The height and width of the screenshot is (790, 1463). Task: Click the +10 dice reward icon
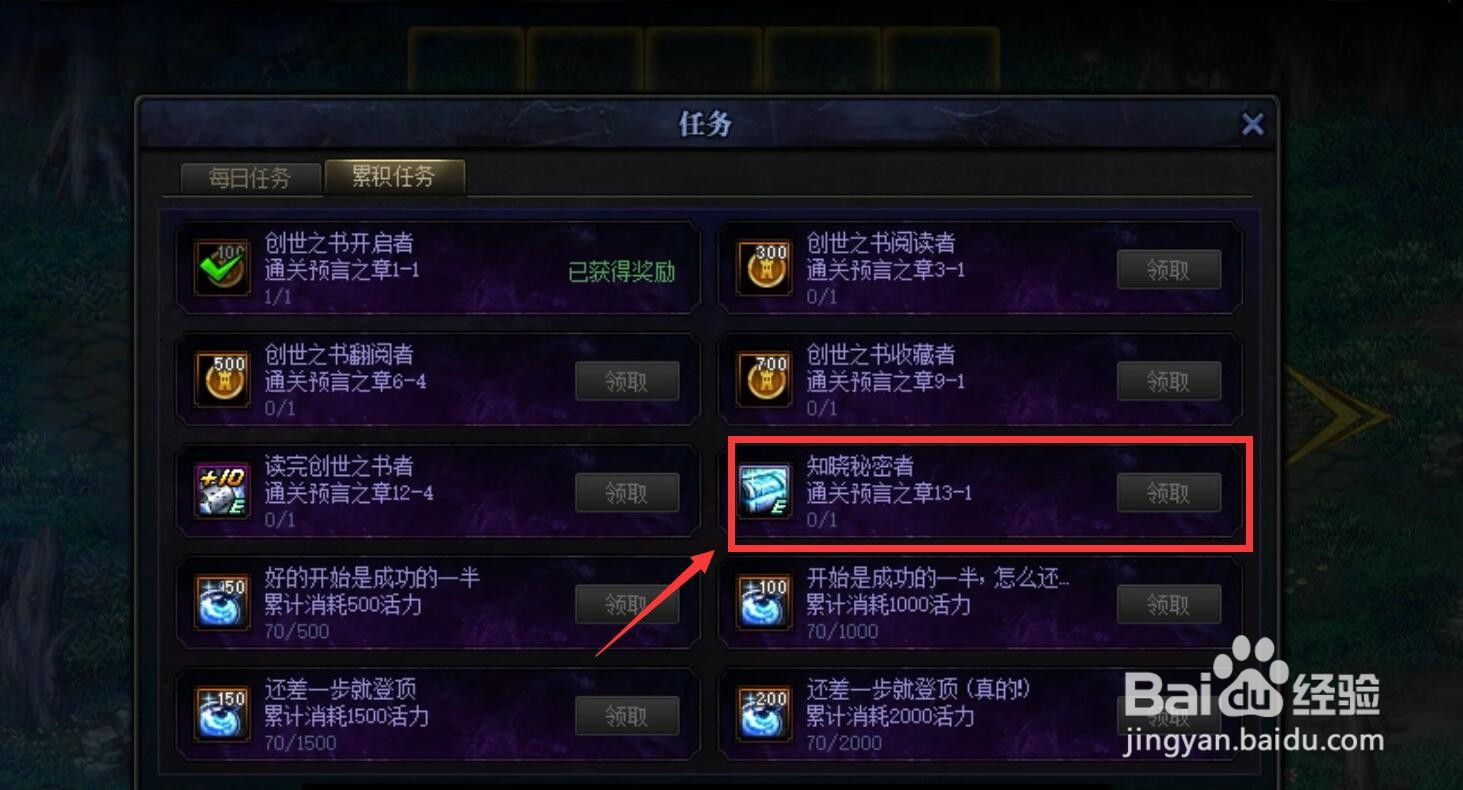pyautogui.click(x=222, y=492)
